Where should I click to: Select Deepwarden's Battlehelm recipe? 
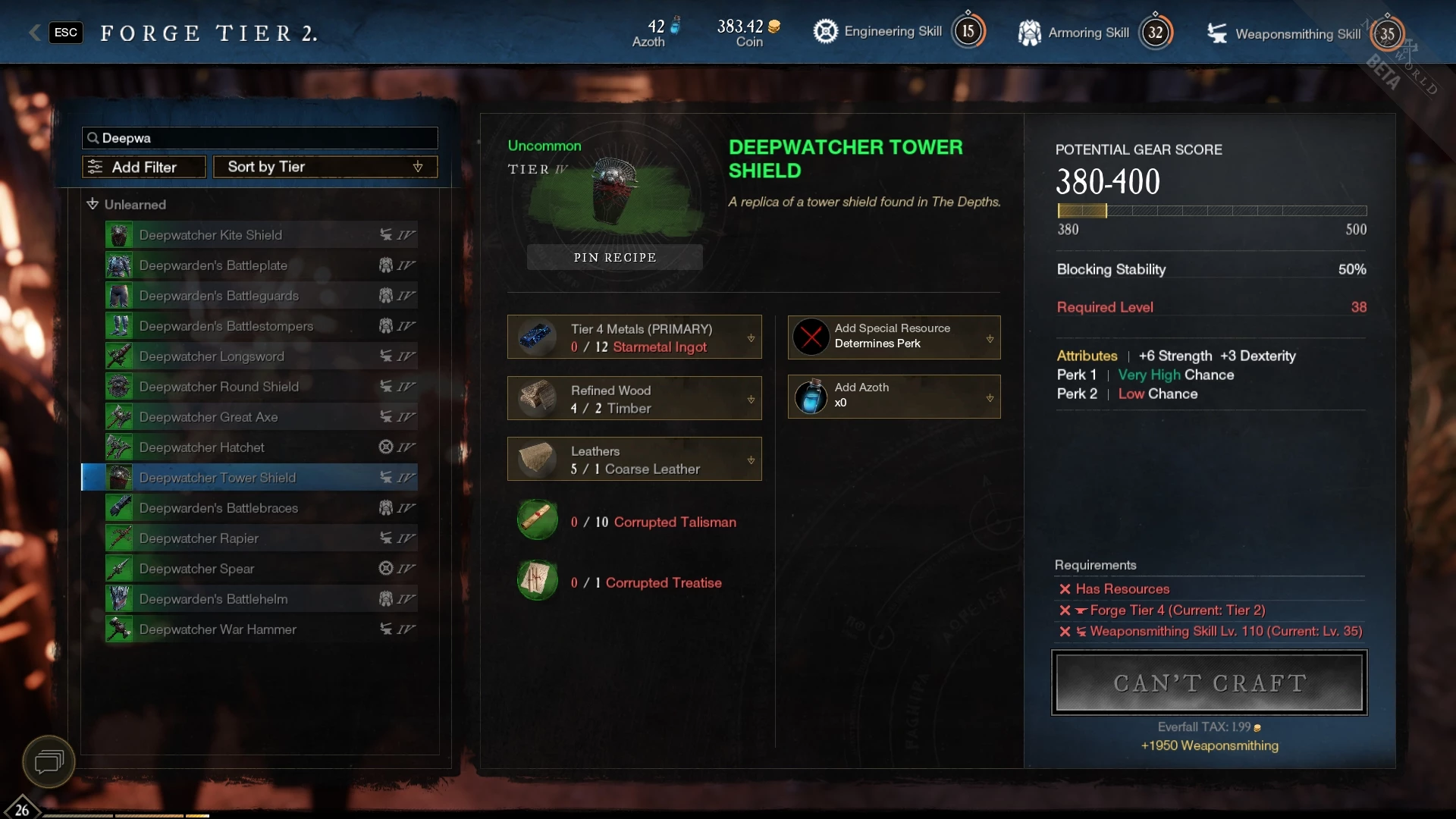tap(261, 599)
